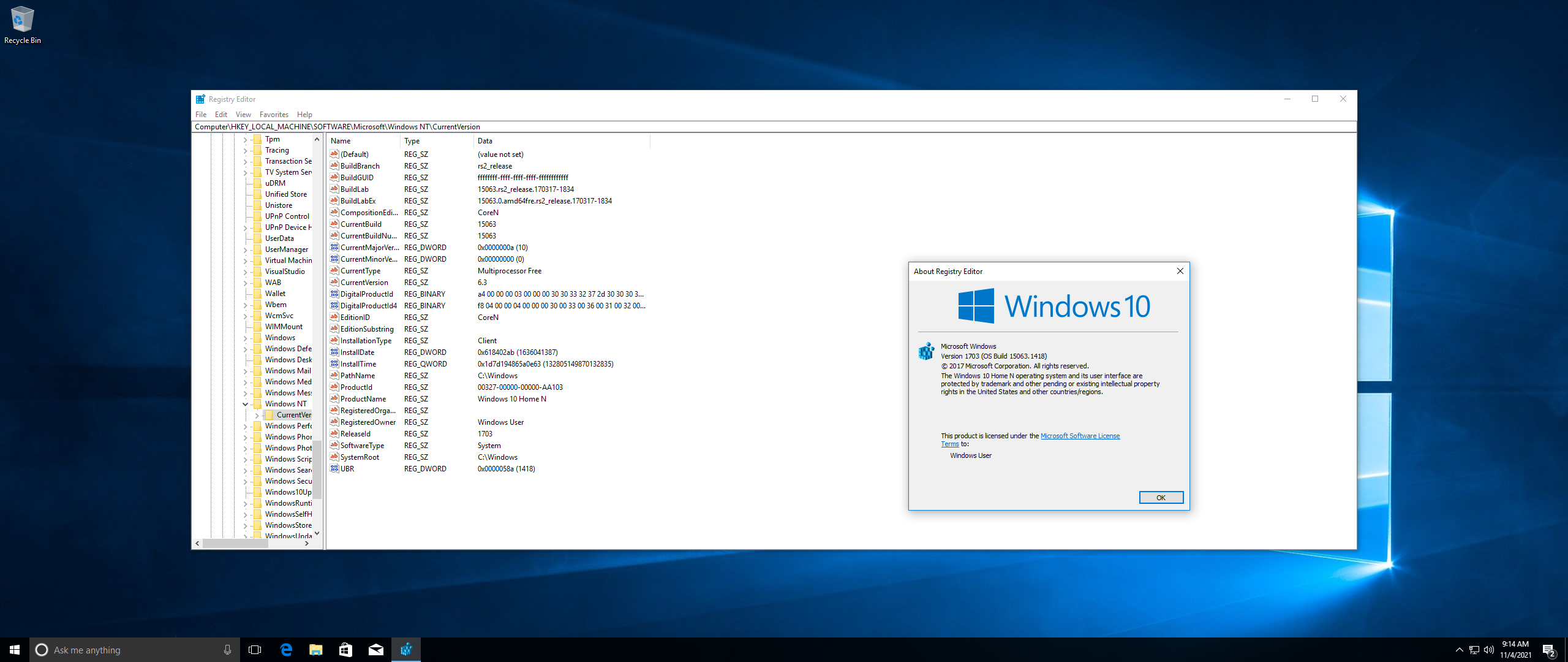Image resolution: width=1568 pixels, height=662 pixels.
Task: Select the Unistore tree item
Action: pyautogui.click(x=279, y=205)
